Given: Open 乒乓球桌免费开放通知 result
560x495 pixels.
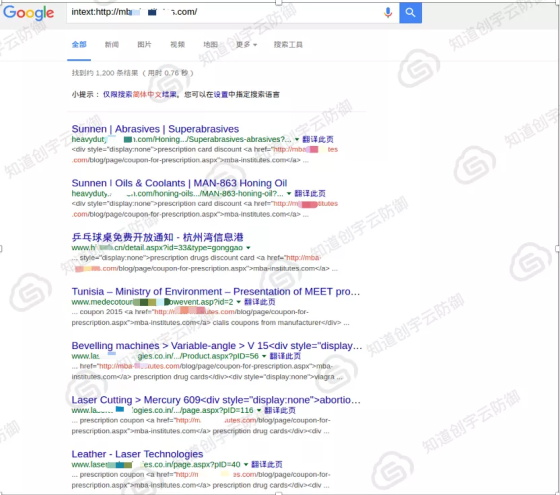Looking at the screenshot, I should coord(158,238).
